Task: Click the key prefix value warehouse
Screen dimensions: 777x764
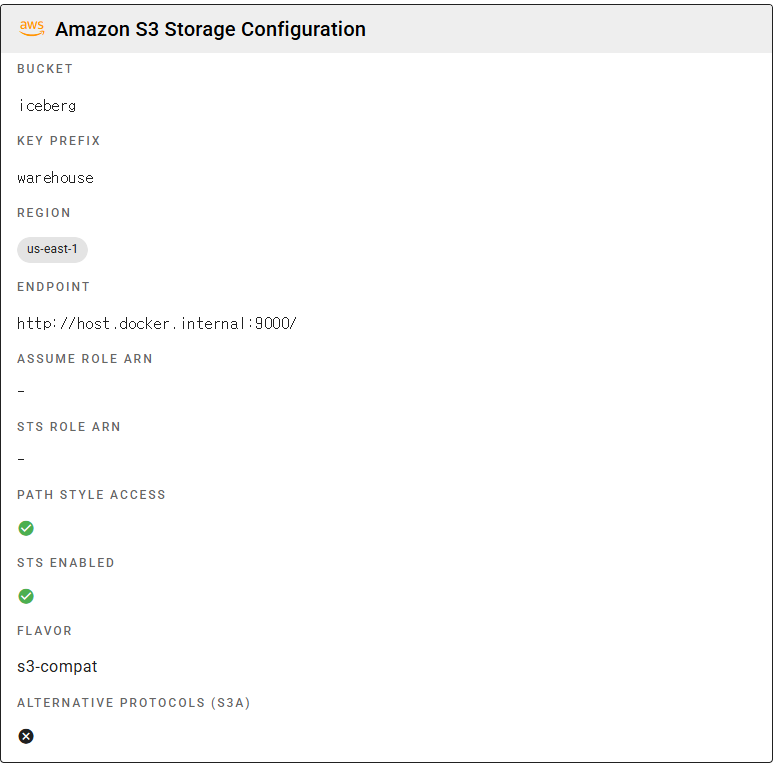Action: pos(55,177)
